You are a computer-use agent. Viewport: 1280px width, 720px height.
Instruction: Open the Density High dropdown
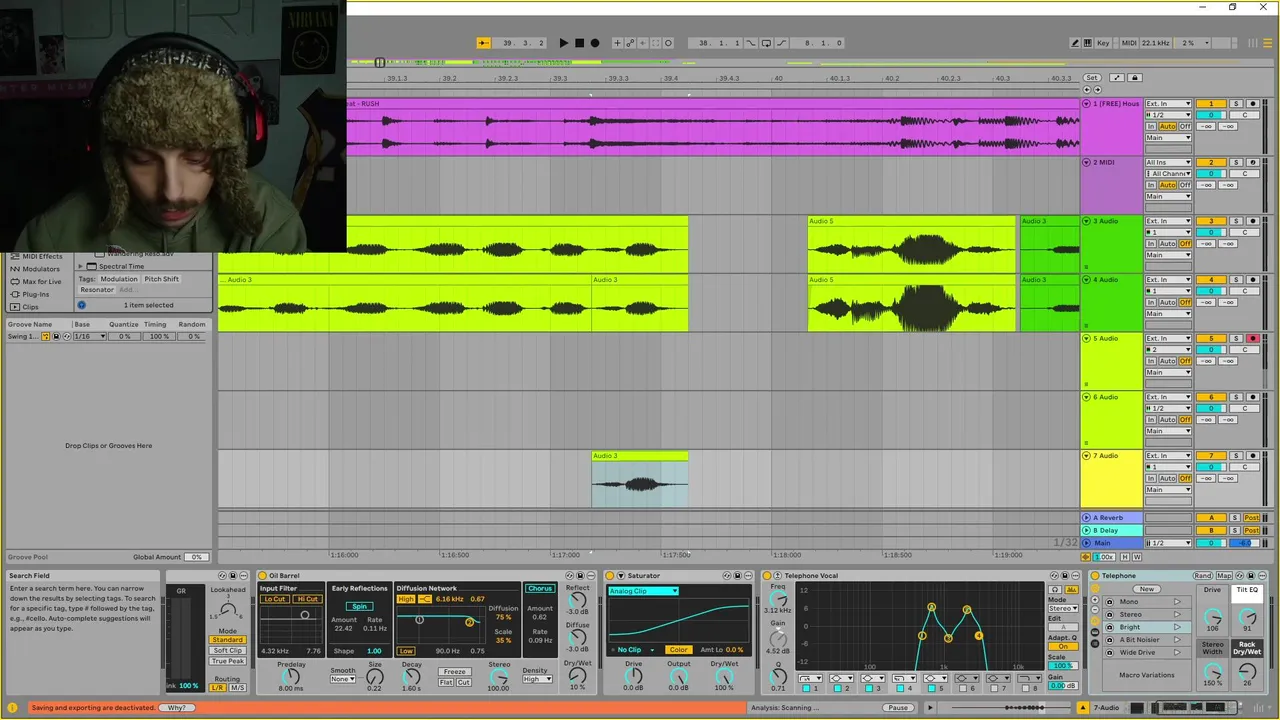(538, 679)
